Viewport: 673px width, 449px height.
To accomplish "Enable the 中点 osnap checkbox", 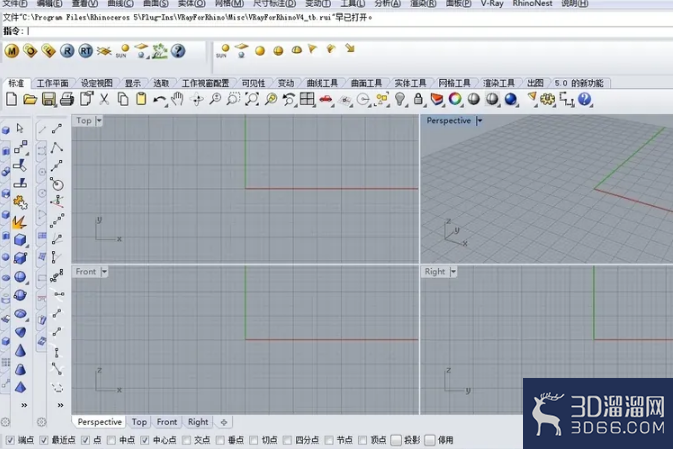I will pyautogui.click(x=111, y=440).
